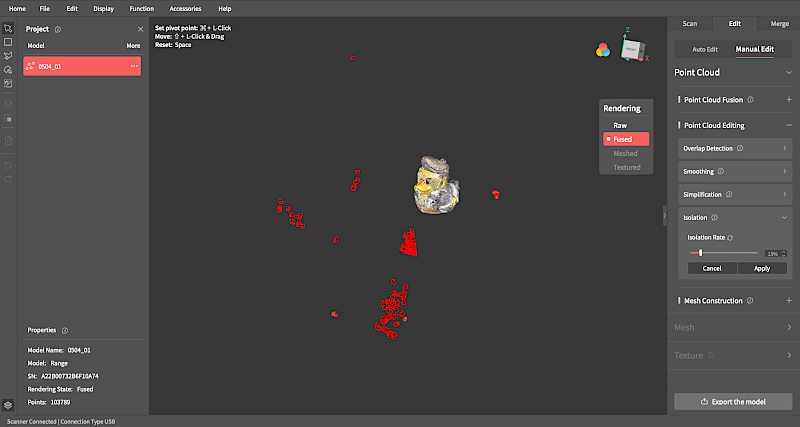The image size is (800, 427).
Task: Click the Edit tab in right panel
Action: click(x=735, y=24)
